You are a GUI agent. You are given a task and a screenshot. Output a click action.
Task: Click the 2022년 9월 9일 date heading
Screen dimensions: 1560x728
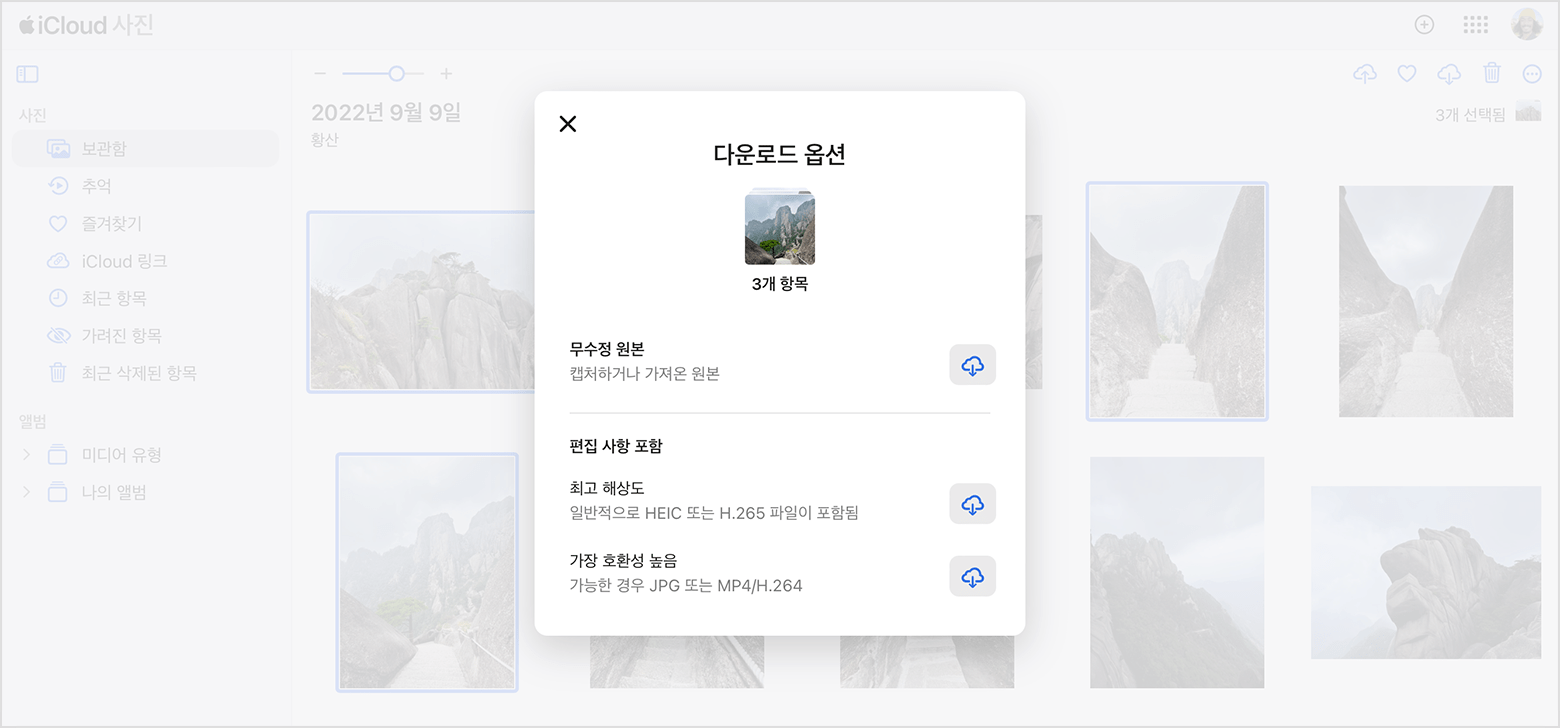[386, 113]
